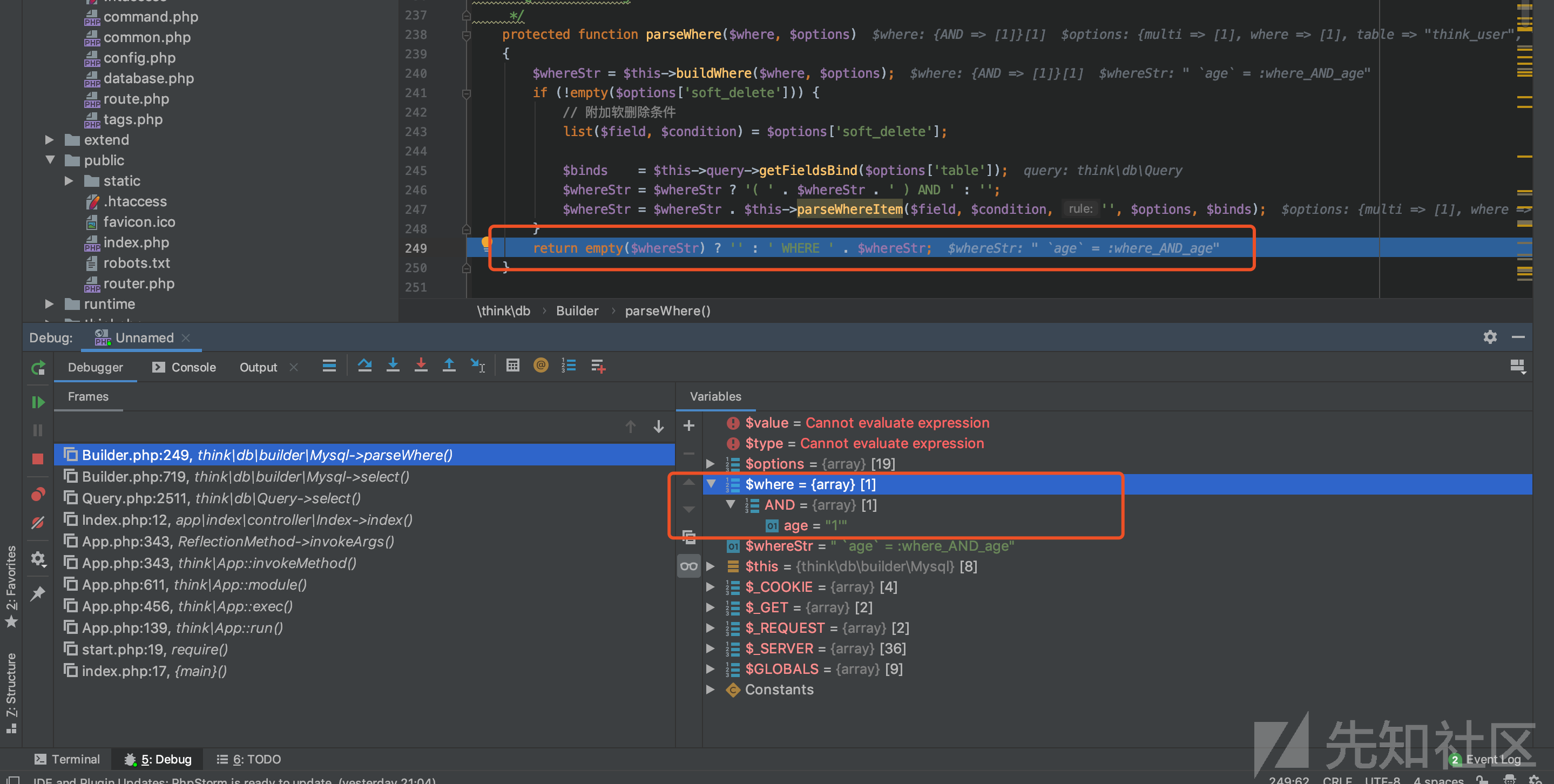The image size is (1554, 784).
Task: Click the sort values numbered-list icon
Action: pyautogui.click(x=569, y=366)
